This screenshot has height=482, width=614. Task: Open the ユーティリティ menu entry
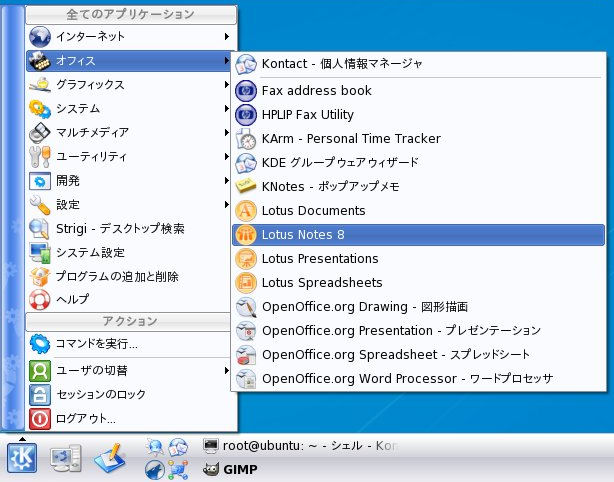[x=129, y=157]
